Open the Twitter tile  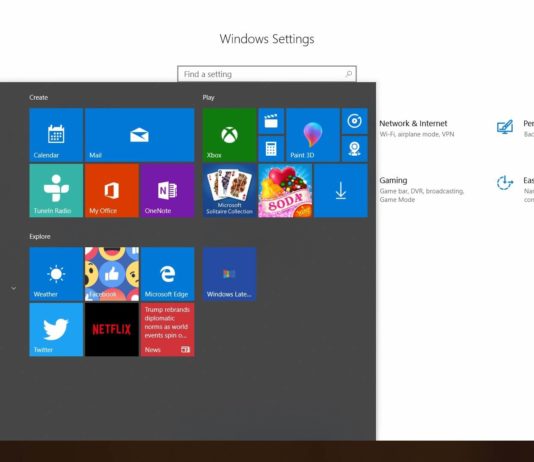pos(56,330)
